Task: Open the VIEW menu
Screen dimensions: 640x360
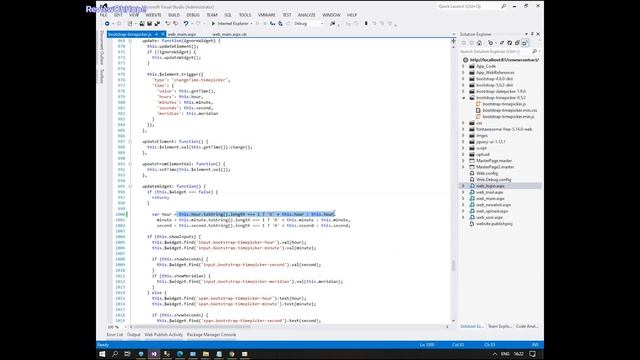Action: pos(134,15)
